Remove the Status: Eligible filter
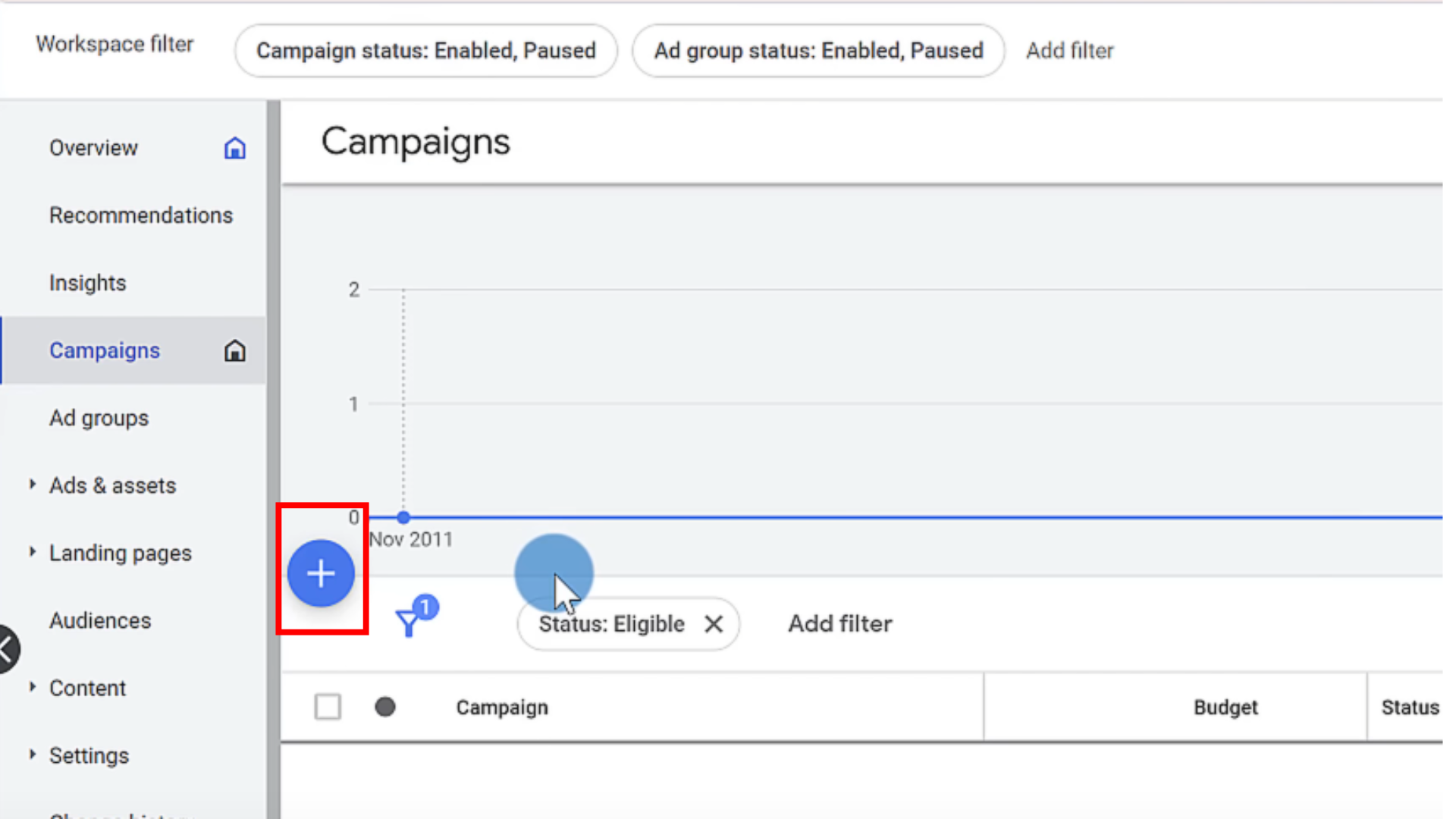The width and height of the screenshot is (1456, 819). [x=713, y=624]
